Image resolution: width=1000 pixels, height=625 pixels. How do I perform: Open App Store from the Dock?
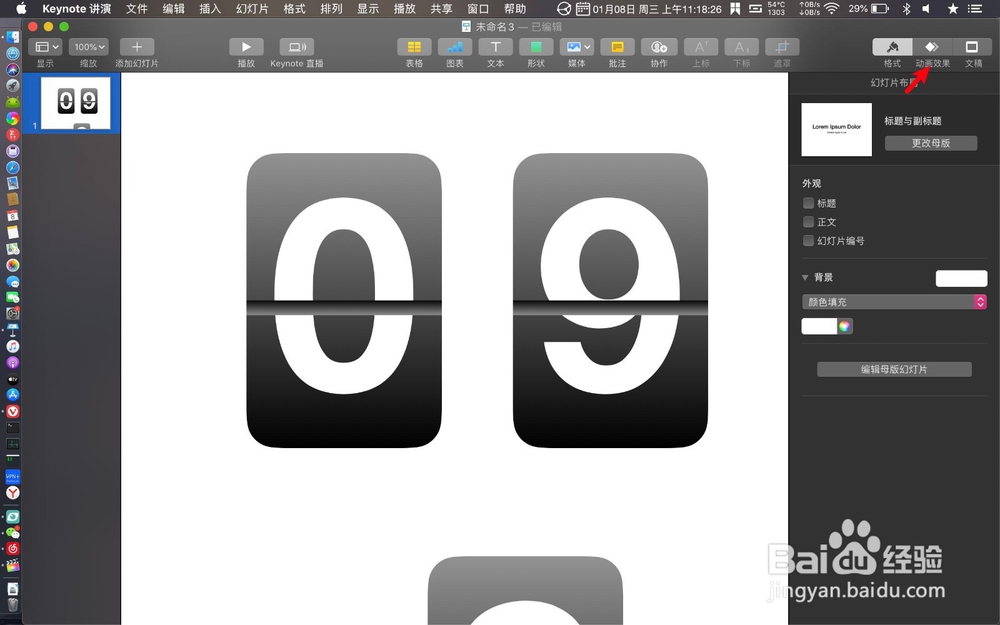pyautogui.click(x=13, y=395)
